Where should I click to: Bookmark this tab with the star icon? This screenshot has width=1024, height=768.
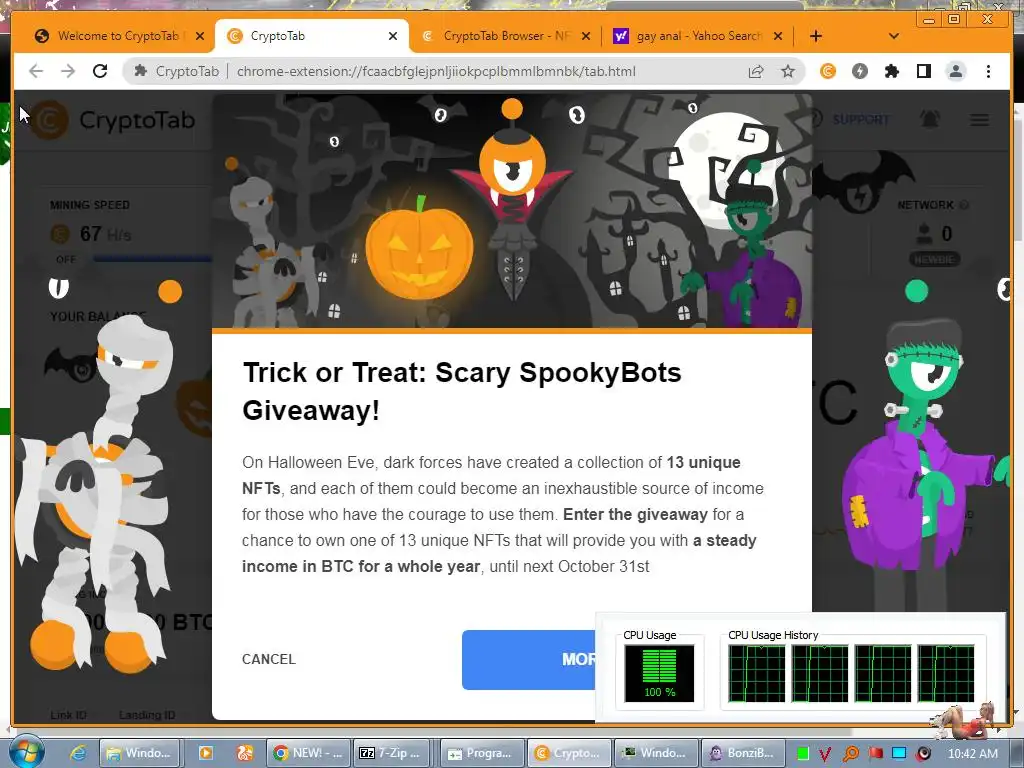click(788, 71)
